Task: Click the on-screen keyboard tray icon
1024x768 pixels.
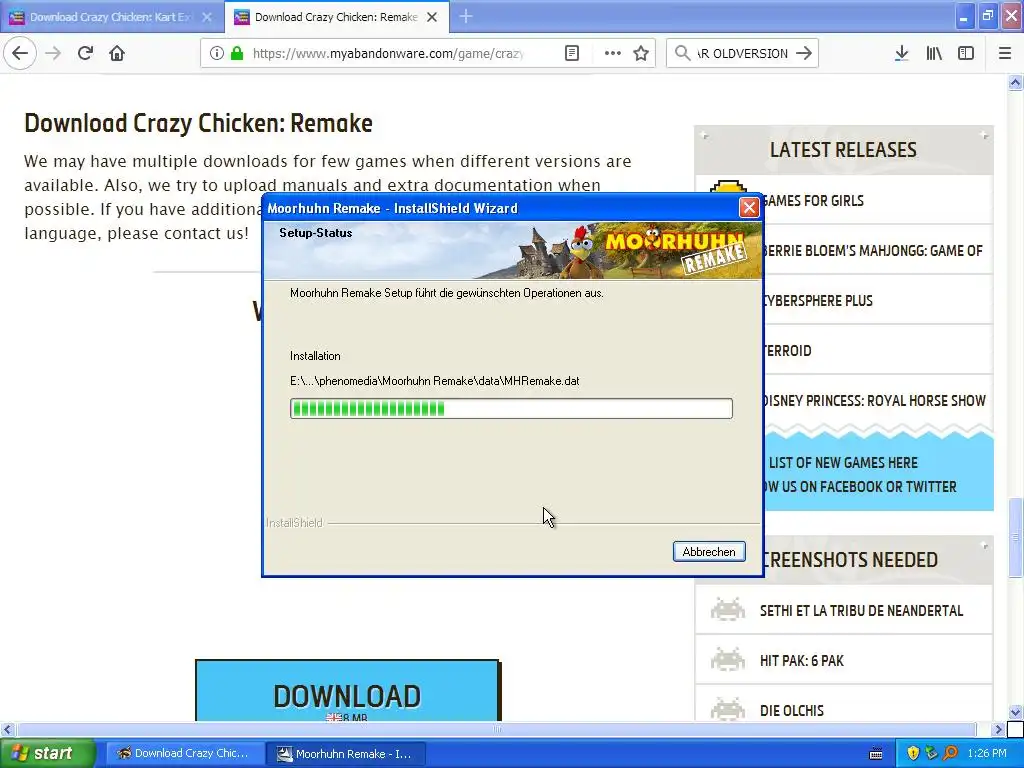Action: click(876, 754)
